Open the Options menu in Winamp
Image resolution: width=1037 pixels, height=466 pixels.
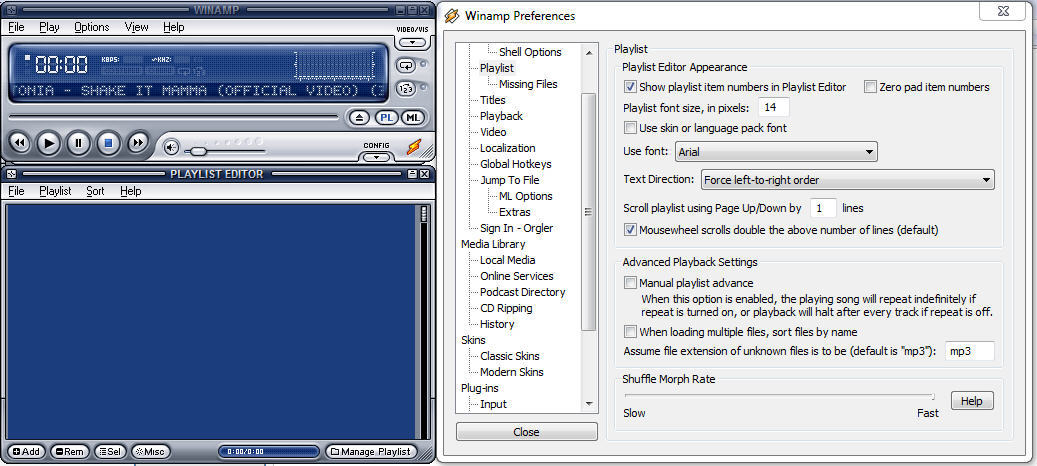91,27
